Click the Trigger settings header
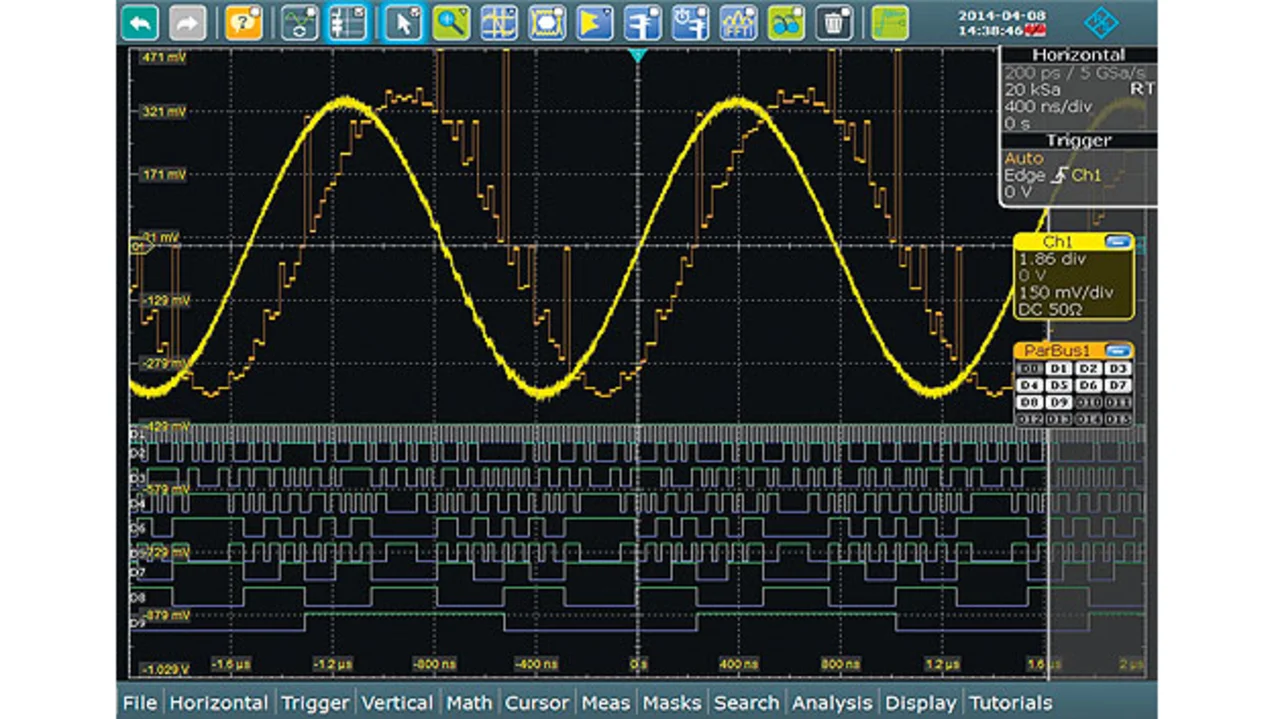Viewport: 1280px width, 719px height. 1078,141
